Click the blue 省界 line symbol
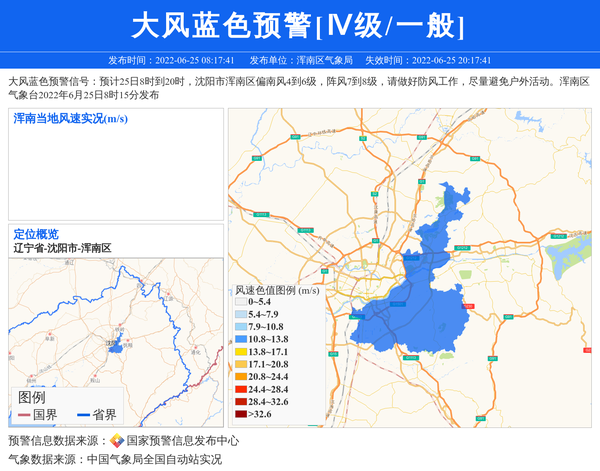This screenshot has width=600, height=471. tap(82, 415)
